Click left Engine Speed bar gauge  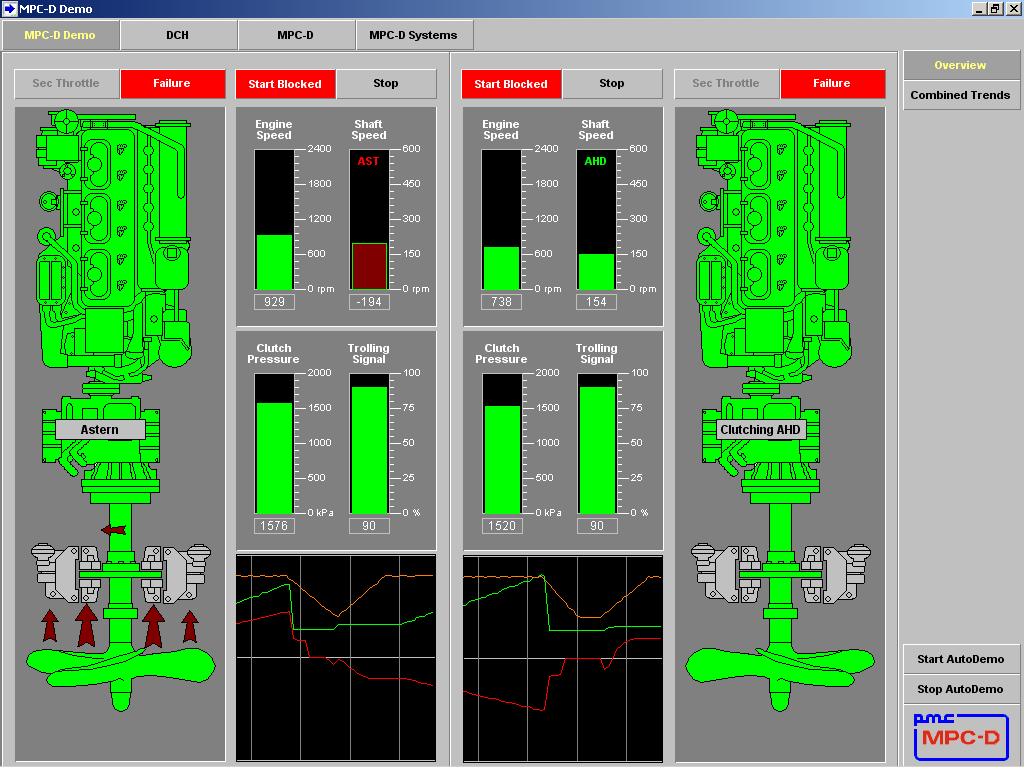coord(274,219)
